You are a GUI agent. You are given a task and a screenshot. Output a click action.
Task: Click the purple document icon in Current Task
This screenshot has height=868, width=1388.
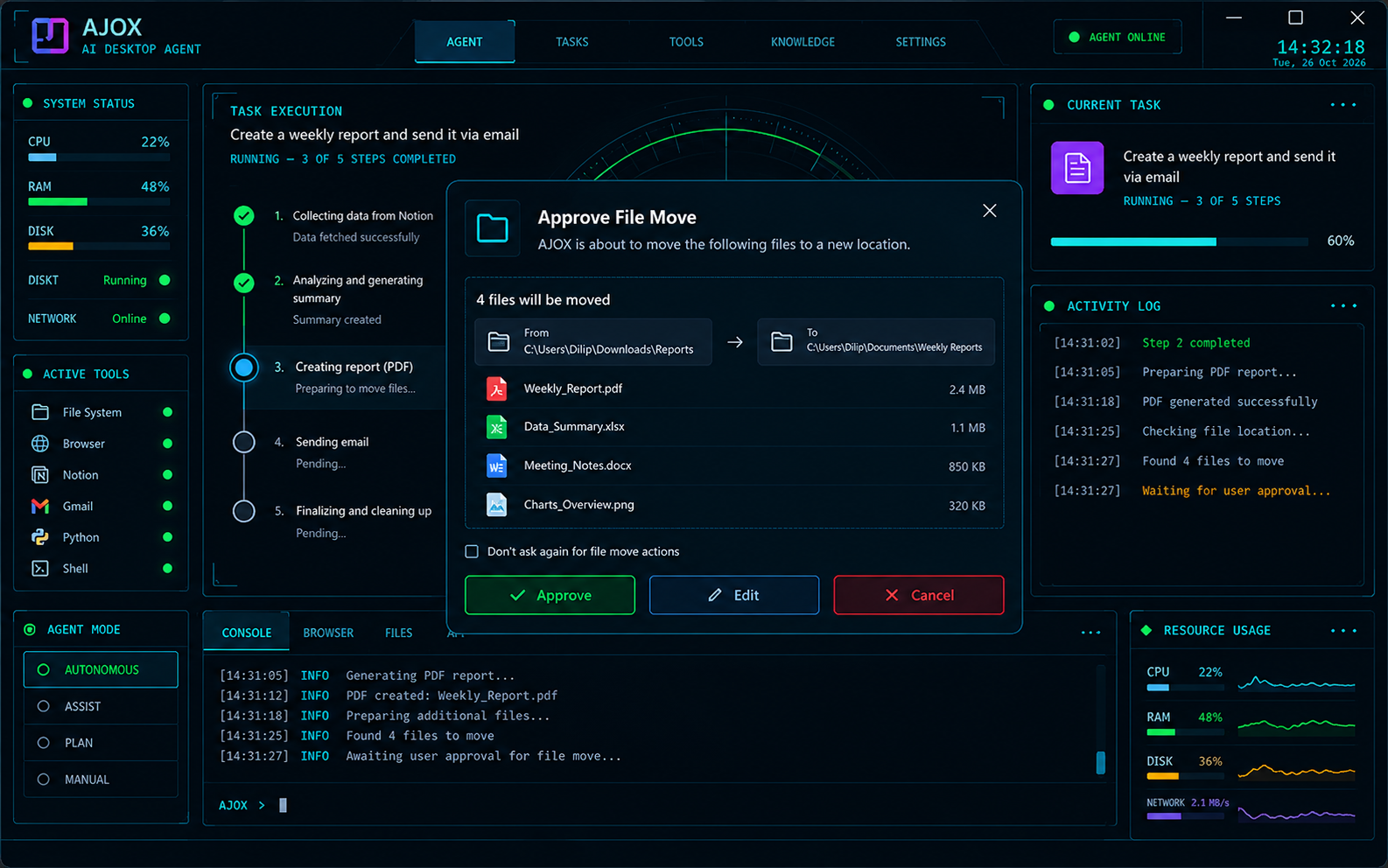1077,168
